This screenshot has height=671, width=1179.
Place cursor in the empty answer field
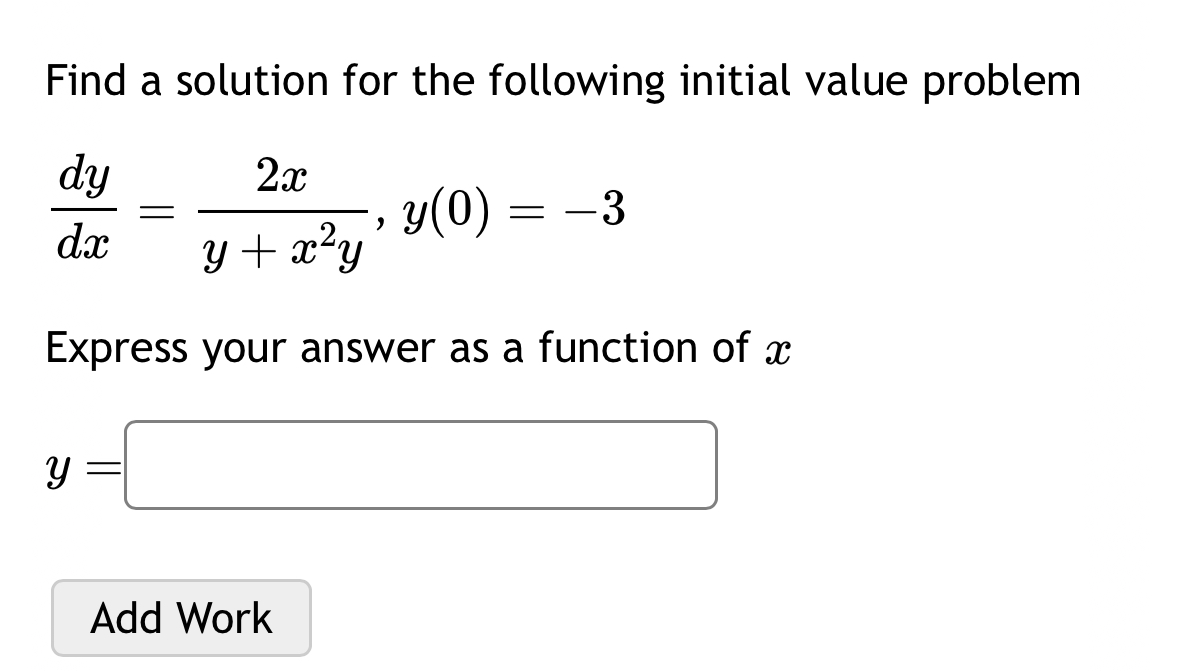pyautogui.click(x=420, y=464)
